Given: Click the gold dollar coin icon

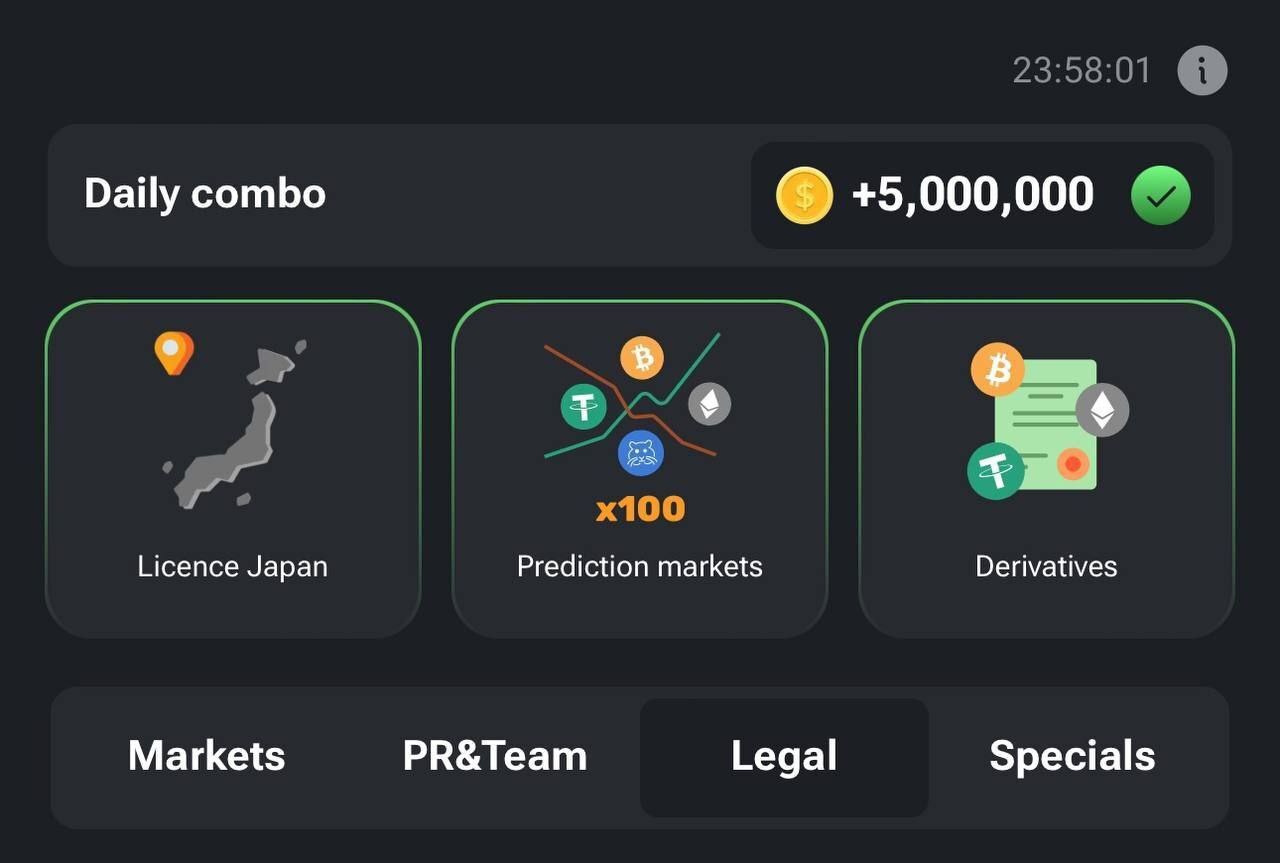Looking at the screenshot, I should (804, 195).
